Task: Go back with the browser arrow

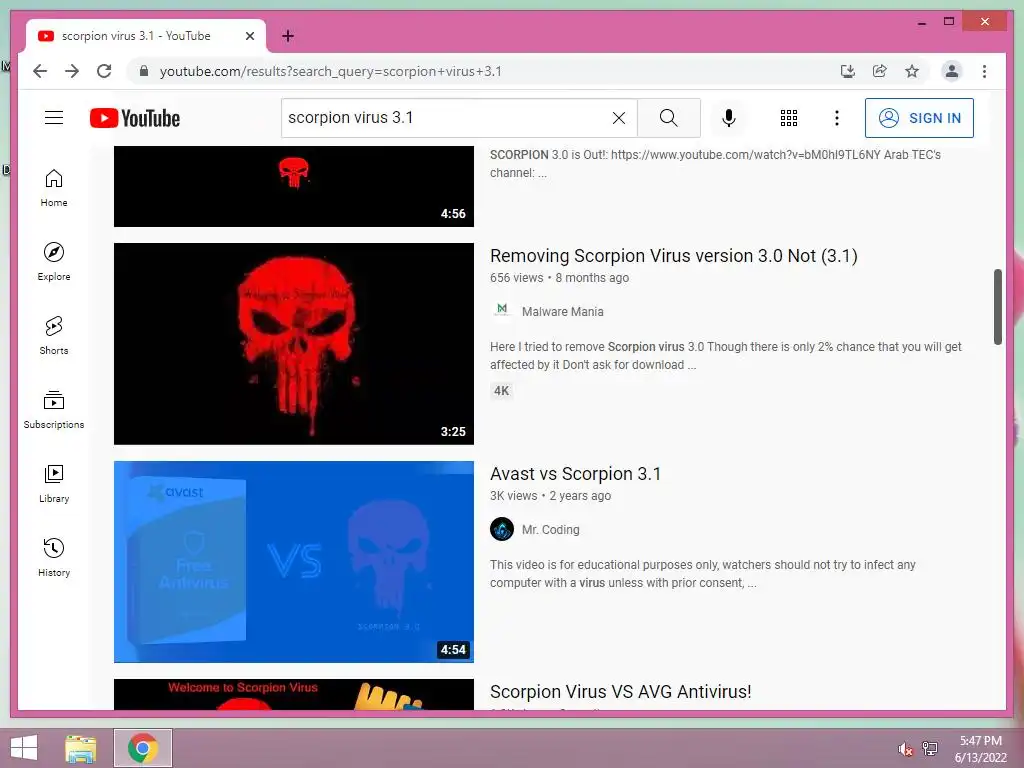Action: (40, 71)
